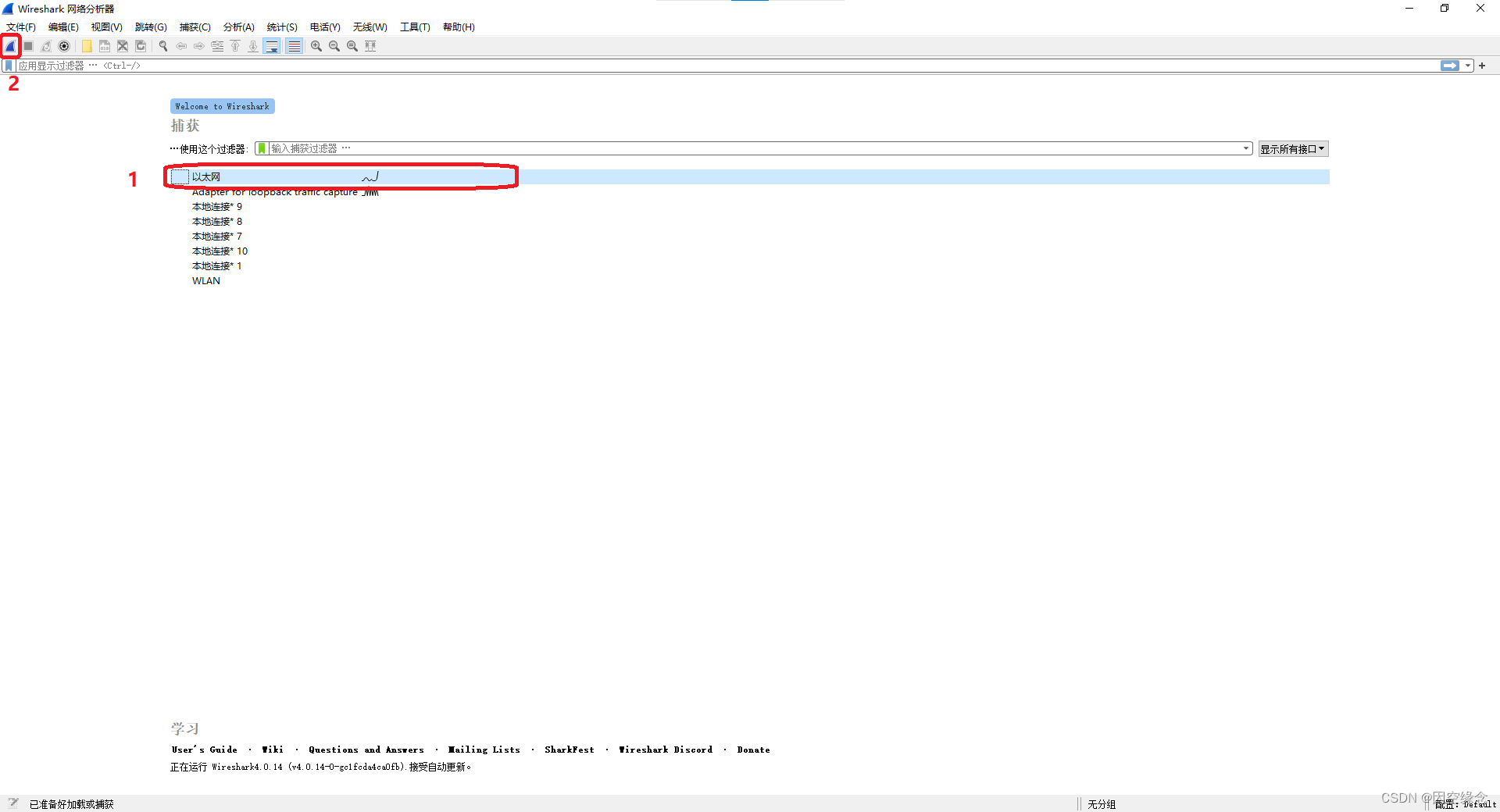Expand the capture filter dropdown arrow
The width and height of the screenshot is (1500, 812).
[1245, 148]
